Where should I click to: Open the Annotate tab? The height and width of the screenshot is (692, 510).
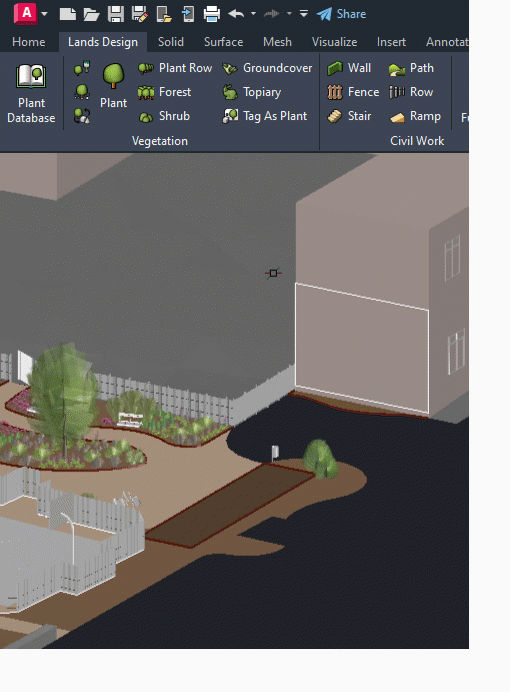click(447, 42)
